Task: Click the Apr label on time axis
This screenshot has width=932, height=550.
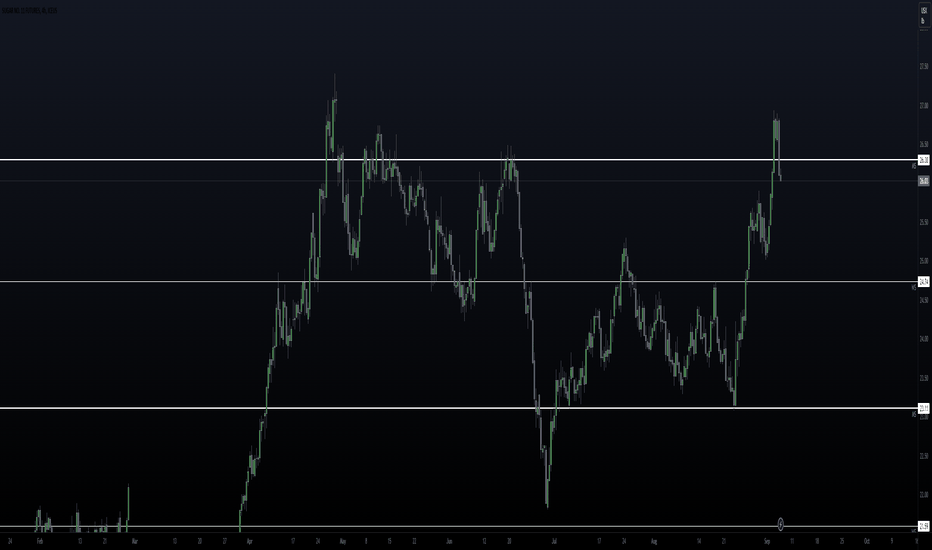Action: pos(249,542)
